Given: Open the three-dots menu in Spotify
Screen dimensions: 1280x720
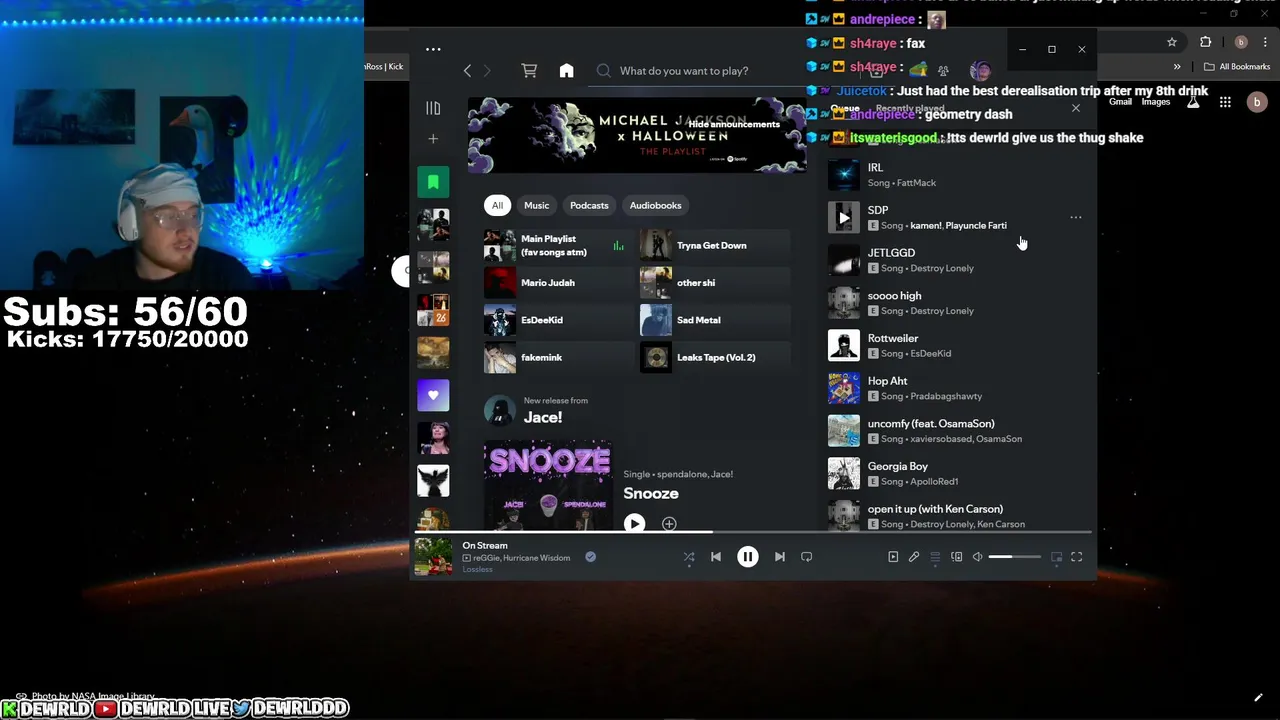Looking at the screenshot, I should click(x=433, y=49).
